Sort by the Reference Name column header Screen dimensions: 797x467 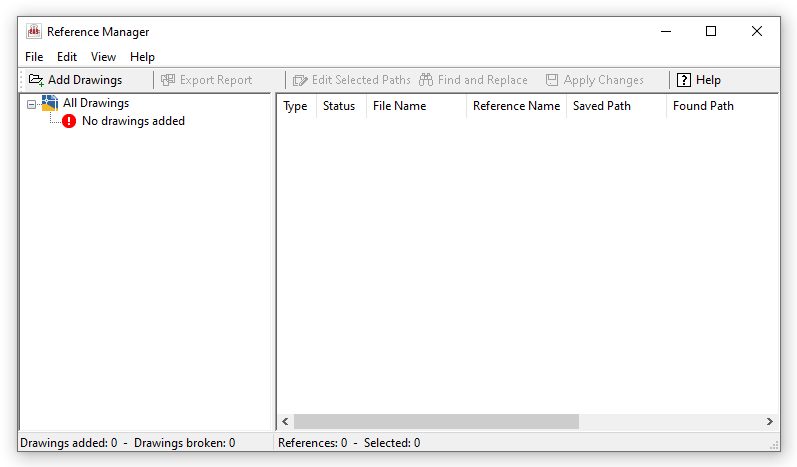[x=516, y=106]
